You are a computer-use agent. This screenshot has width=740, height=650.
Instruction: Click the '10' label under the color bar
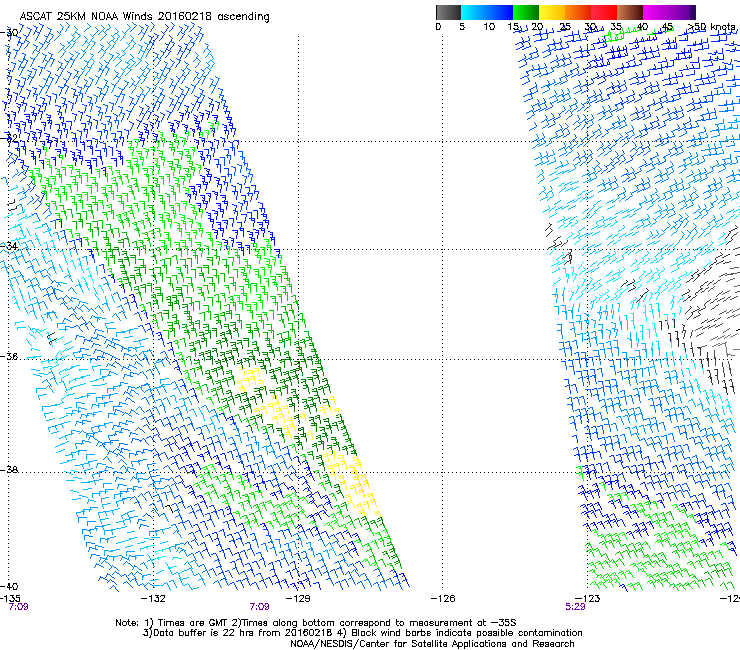489,27
